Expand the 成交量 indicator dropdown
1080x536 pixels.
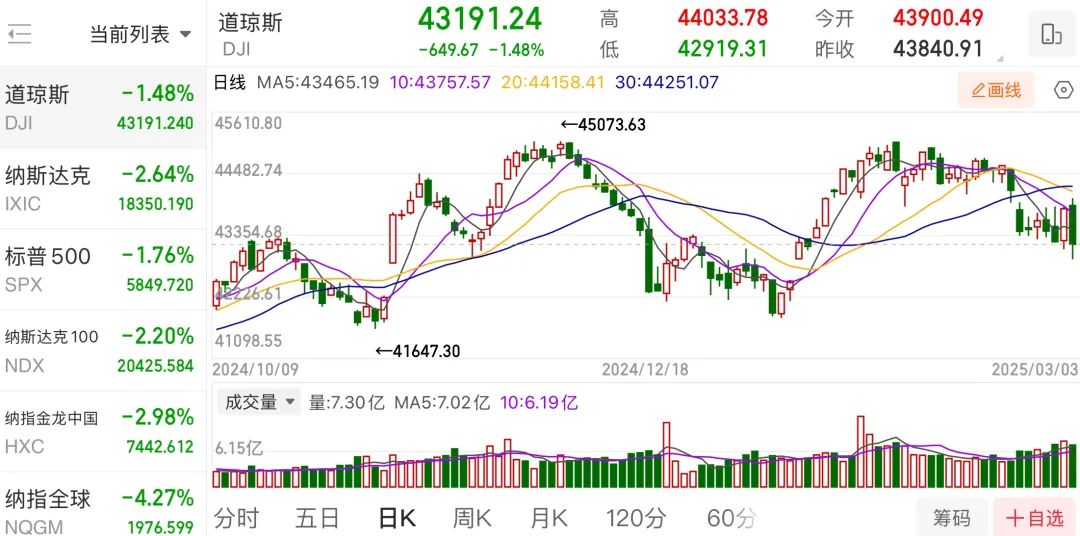click(261, 403)
